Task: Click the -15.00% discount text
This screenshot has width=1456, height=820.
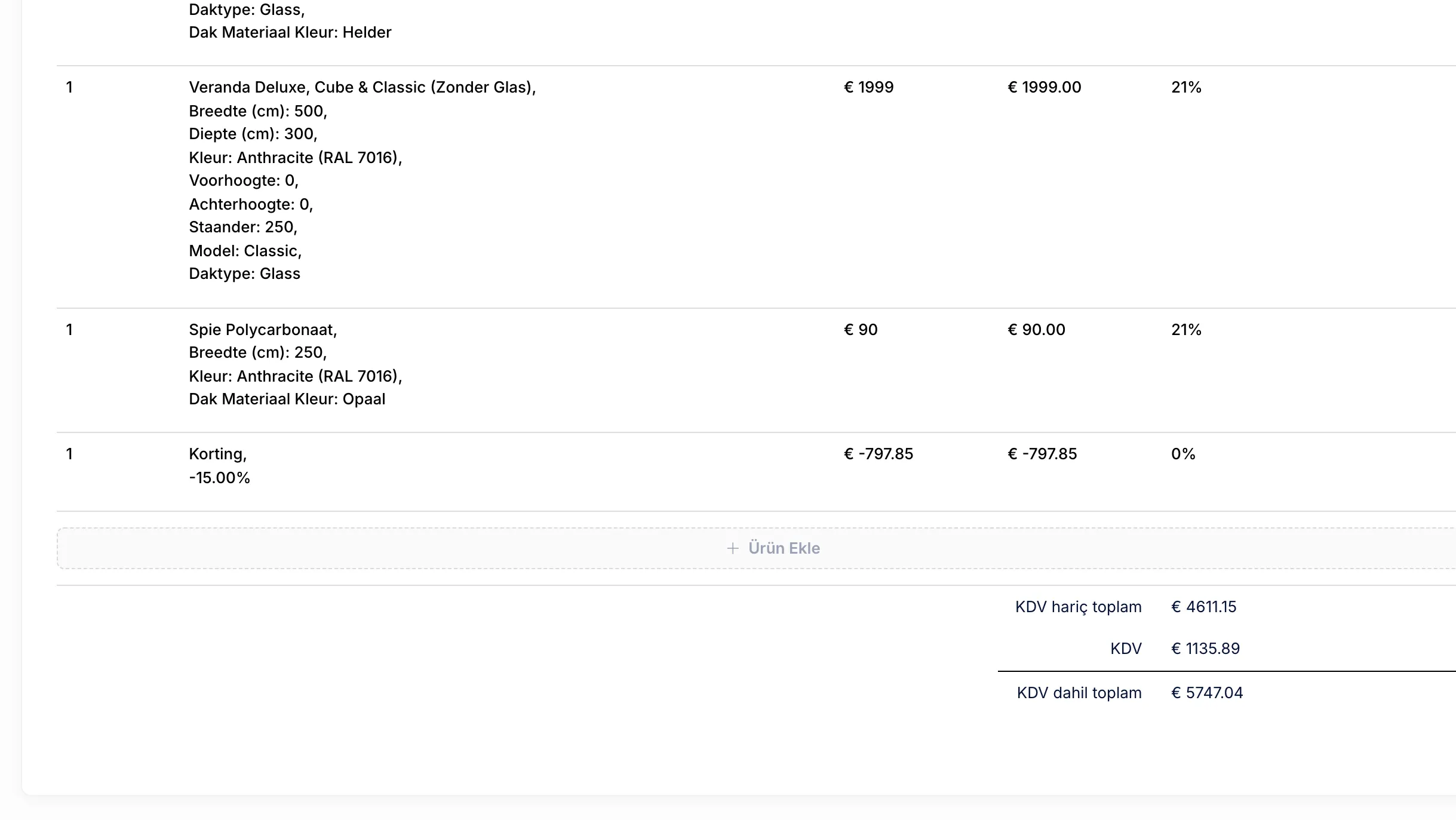Action: click(219, 478)
